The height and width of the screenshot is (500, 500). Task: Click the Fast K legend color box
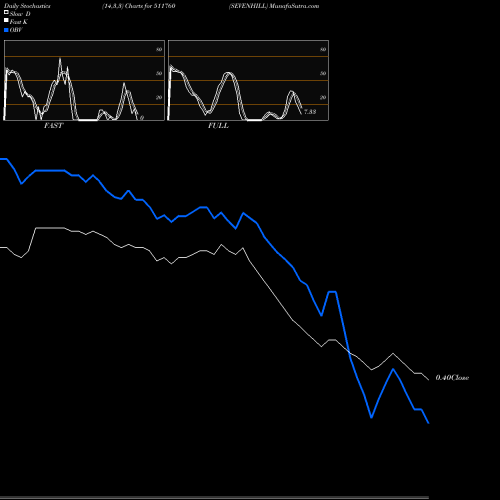point(6,21)
